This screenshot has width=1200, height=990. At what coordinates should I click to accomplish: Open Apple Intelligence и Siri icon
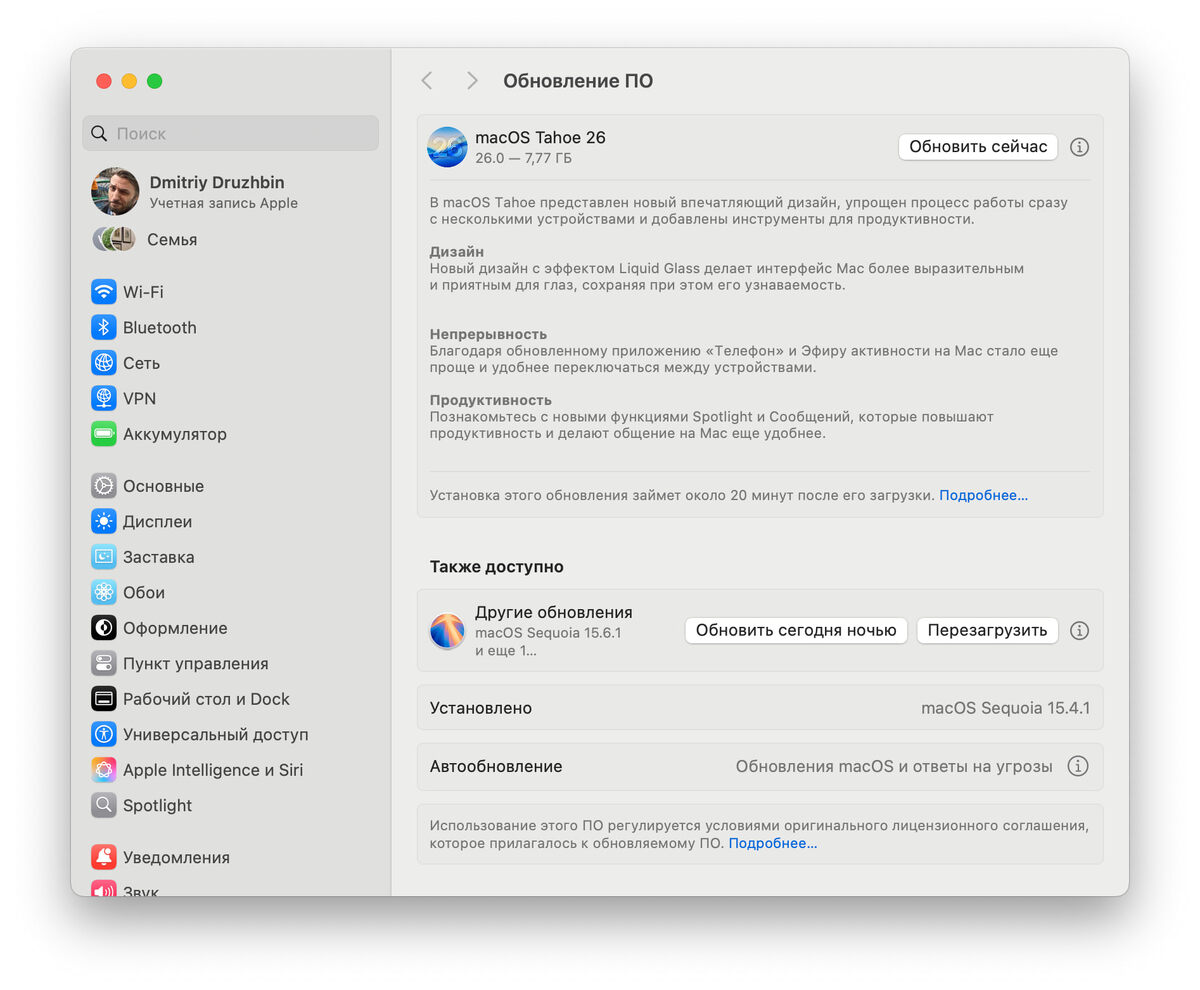coord(104,770)
